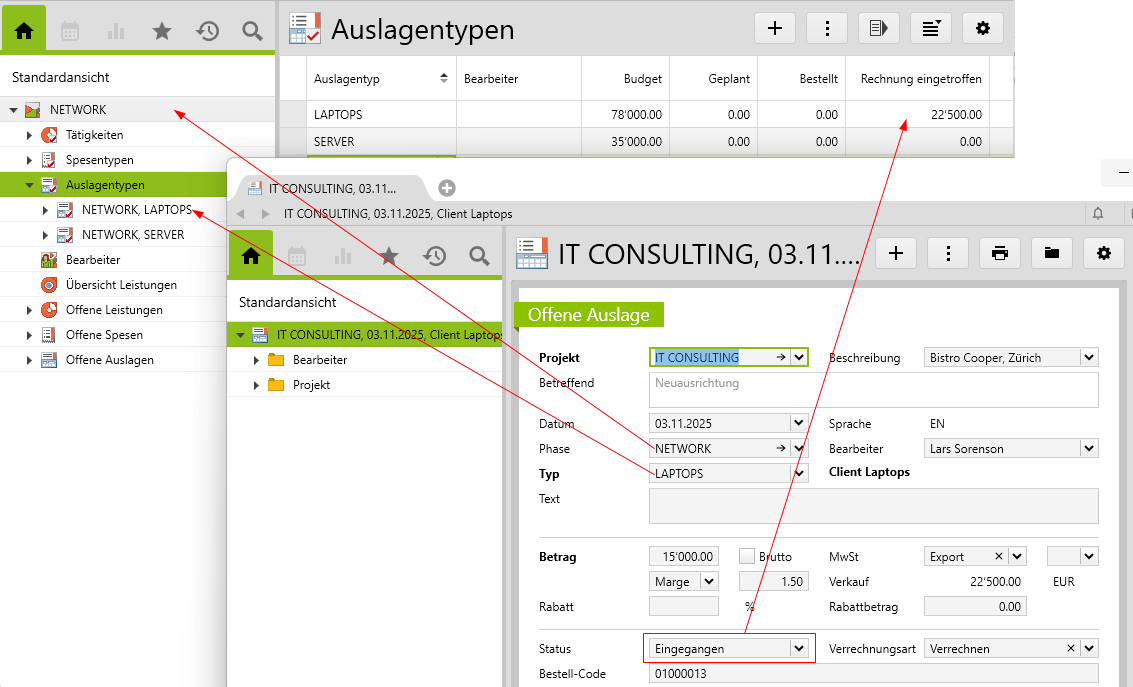Click the print icon in expense window
The width and height of the screenshot is (1133, 687).
(x=999, y=253)
